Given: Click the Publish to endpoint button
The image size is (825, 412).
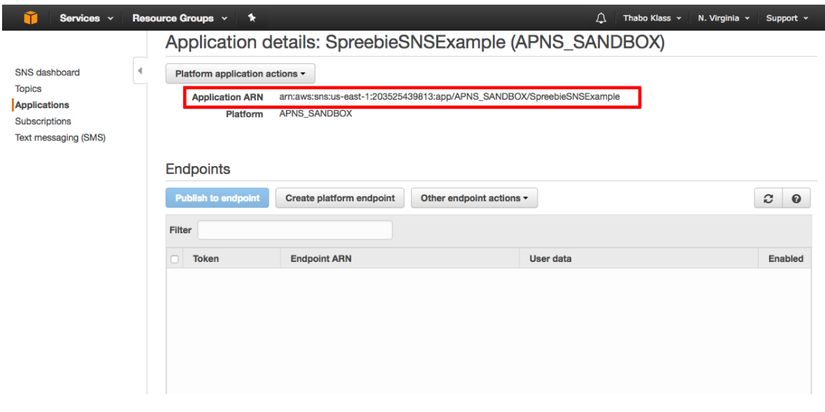Looking at the screenshot, I should coord(217,198).
